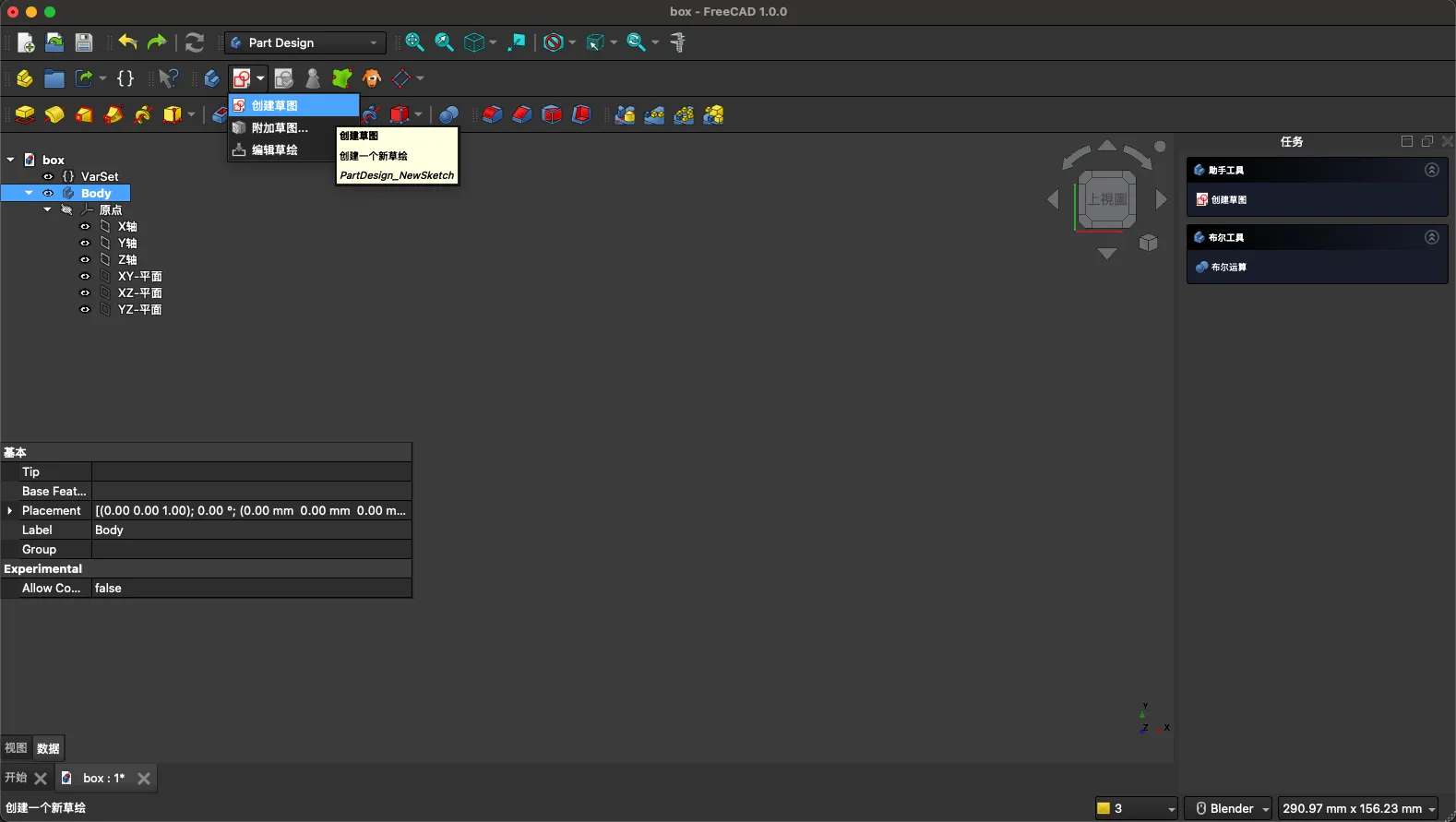
Task: Choose 创建草图 from the sketch dropdown menu
Action: (x=293, y=105)
